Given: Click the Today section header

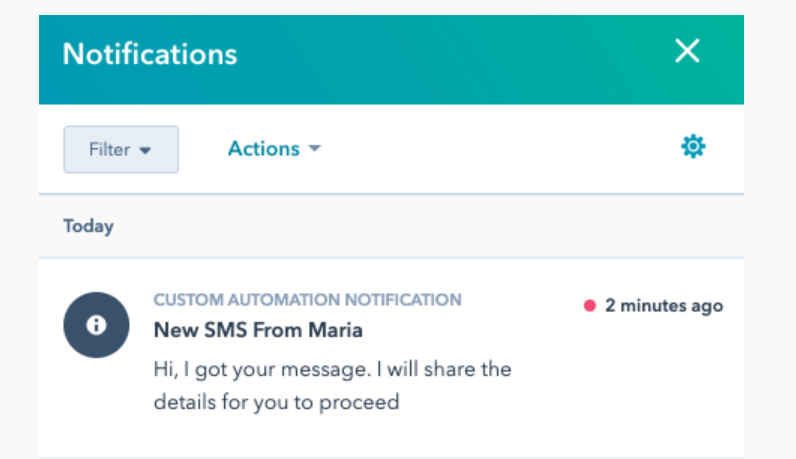Looking at the screenshot, I should [88, 226].
